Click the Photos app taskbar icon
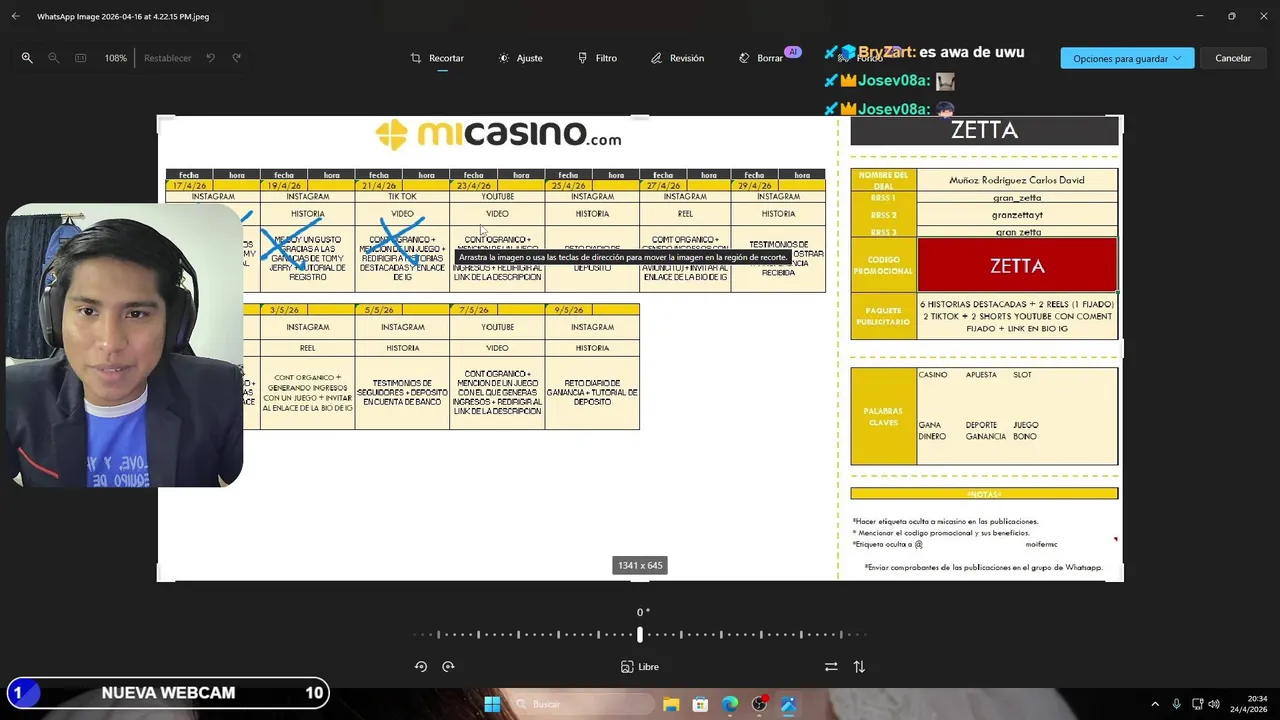This screenshot has width=1280, height=720. [788, 704]
